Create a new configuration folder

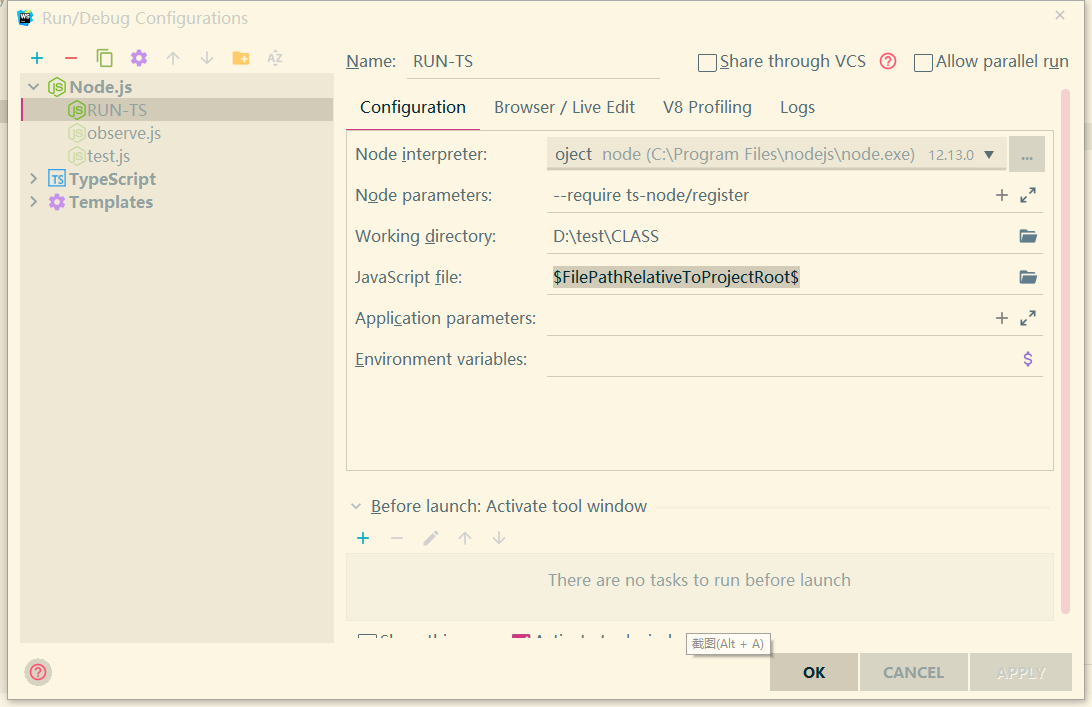pyautogui.click(x=240, y=58)
